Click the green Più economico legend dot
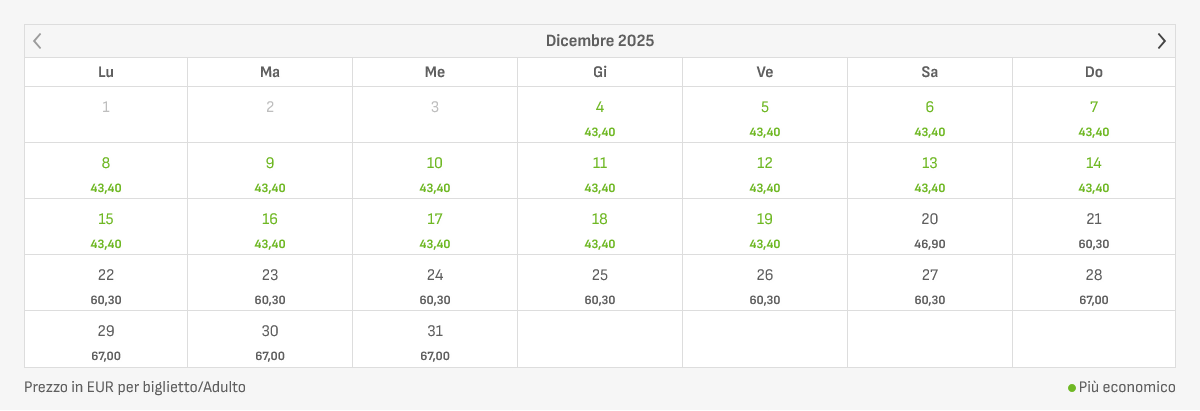 [1072, 388]
